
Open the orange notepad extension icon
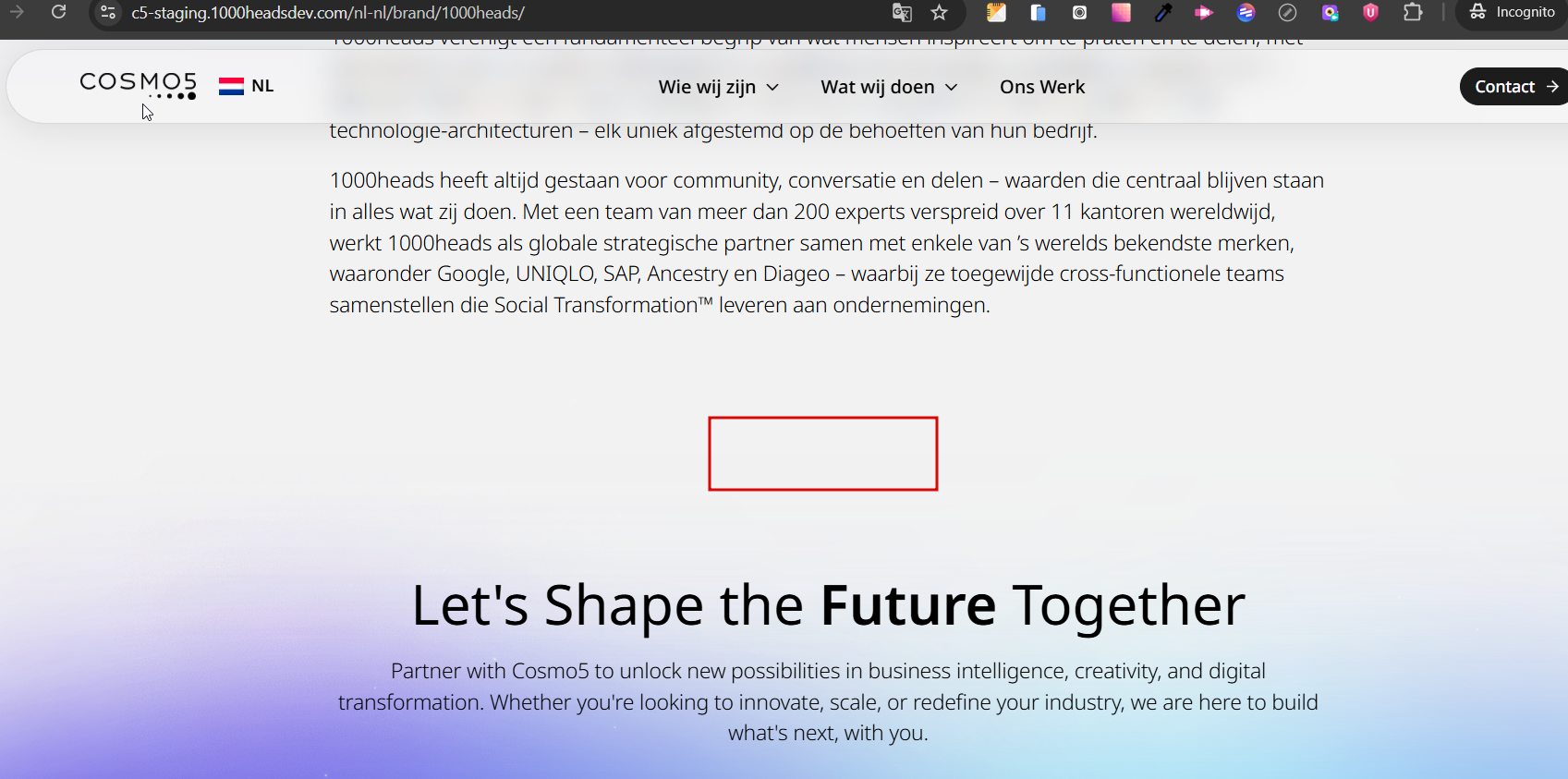[x=996, y=12]
